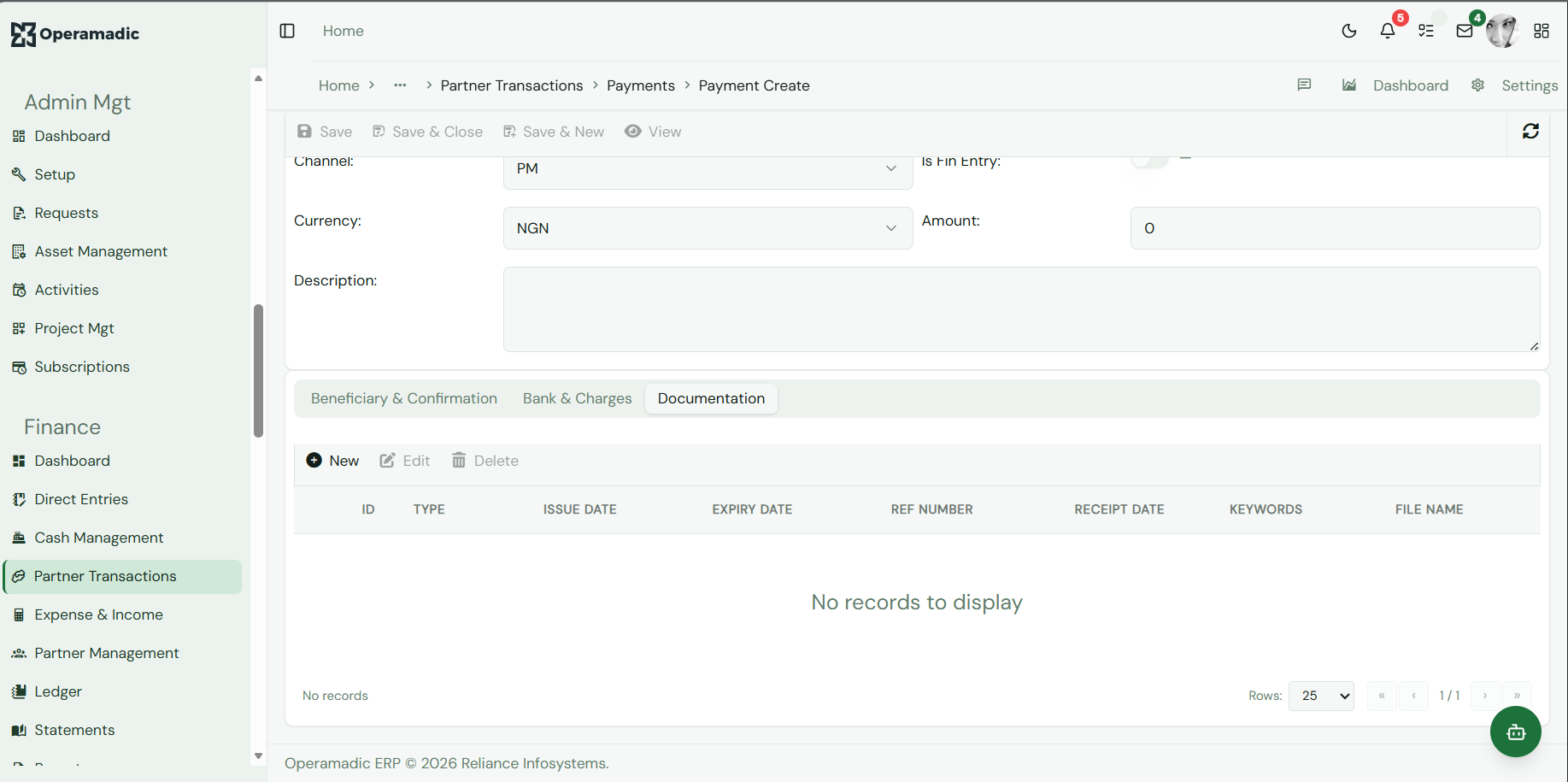The image size is (1568, 782).
Task: Open Statements in sidebar
Action: tap(74, 730)
